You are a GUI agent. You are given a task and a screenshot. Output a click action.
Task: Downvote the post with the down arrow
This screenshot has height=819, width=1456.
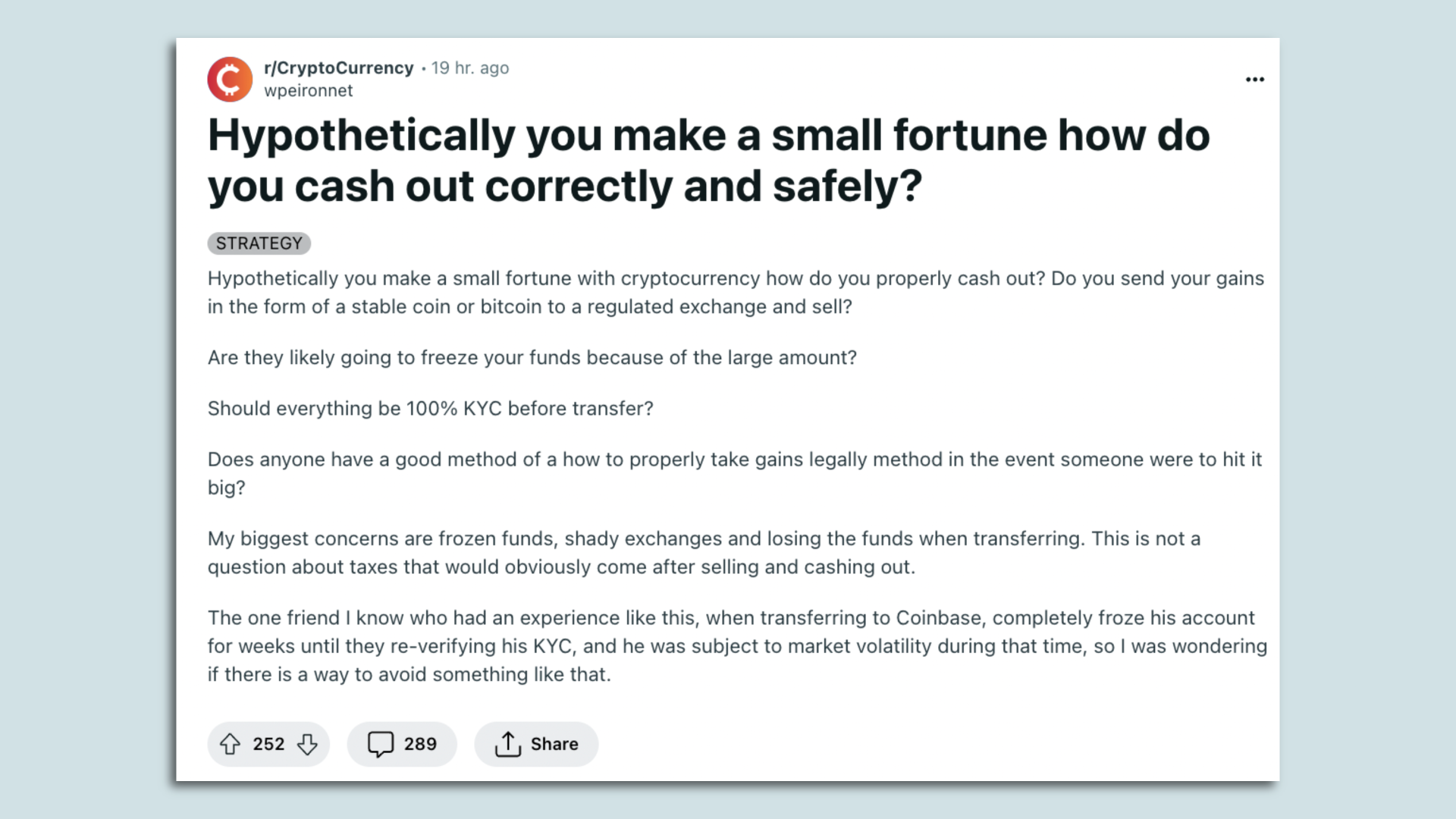[x=307, y=744]
